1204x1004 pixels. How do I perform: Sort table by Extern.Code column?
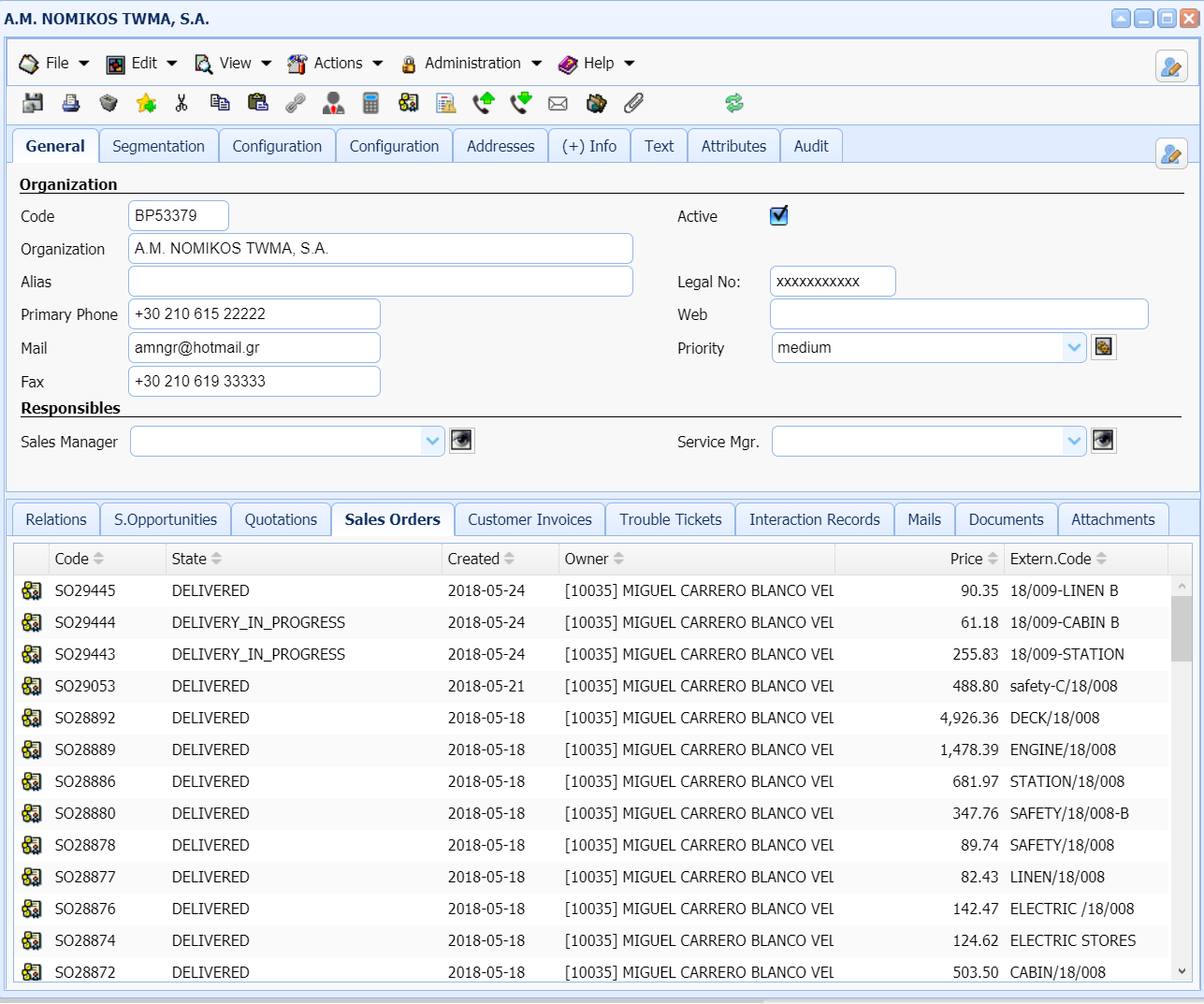[x=1058, y=559]
